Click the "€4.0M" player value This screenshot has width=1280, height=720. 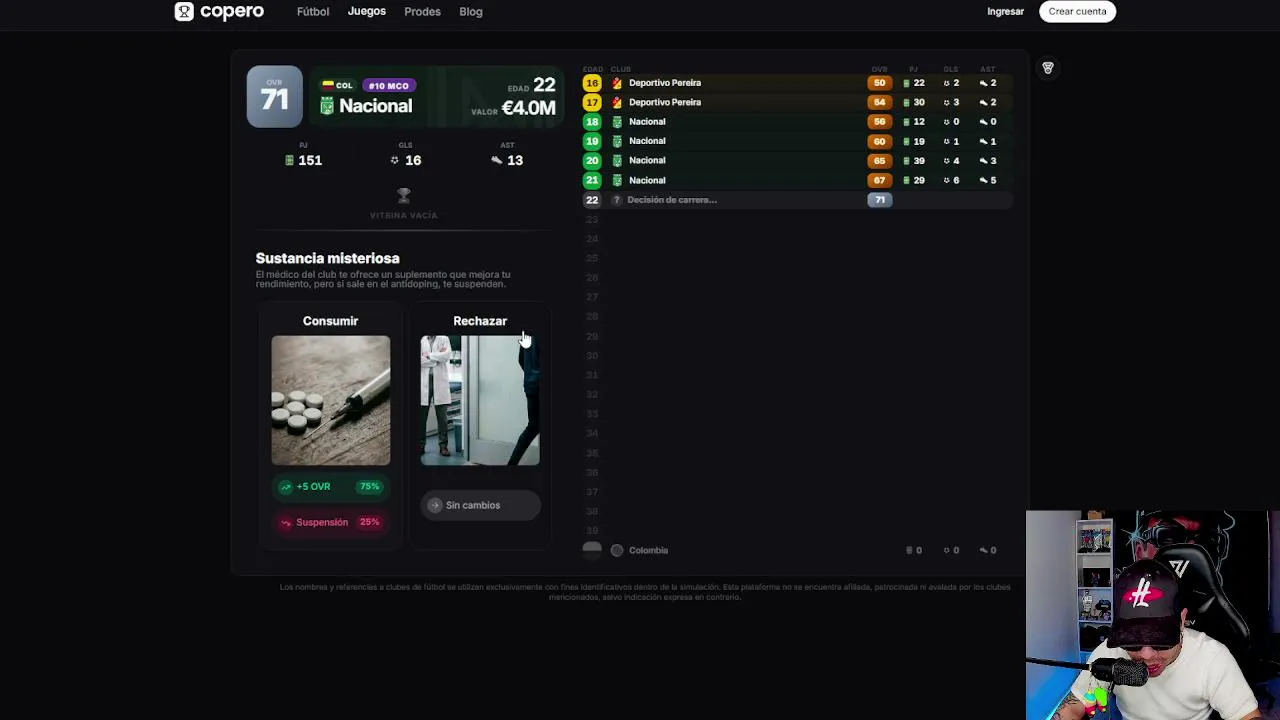tap(528, 108)
